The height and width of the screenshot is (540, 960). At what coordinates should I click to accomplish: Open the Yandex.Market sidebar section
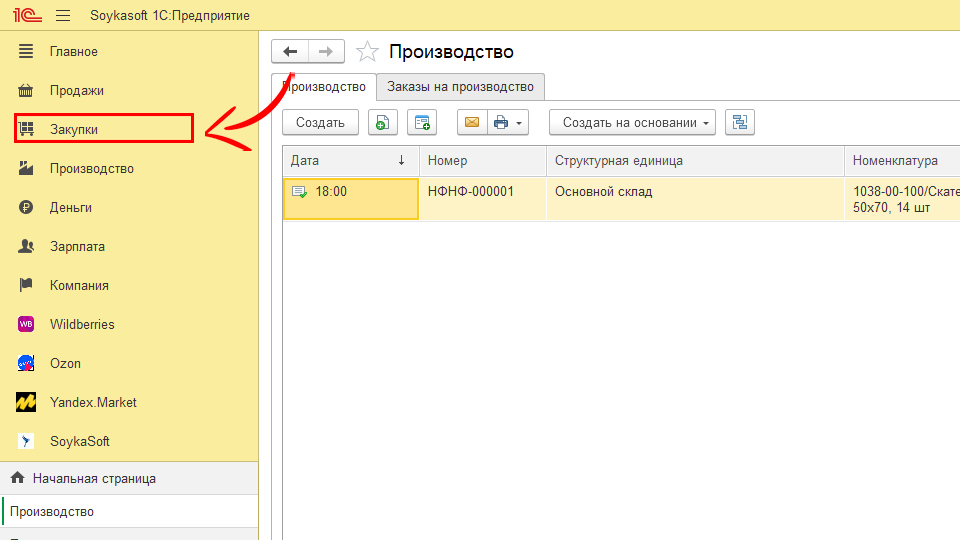coord(93,402)
